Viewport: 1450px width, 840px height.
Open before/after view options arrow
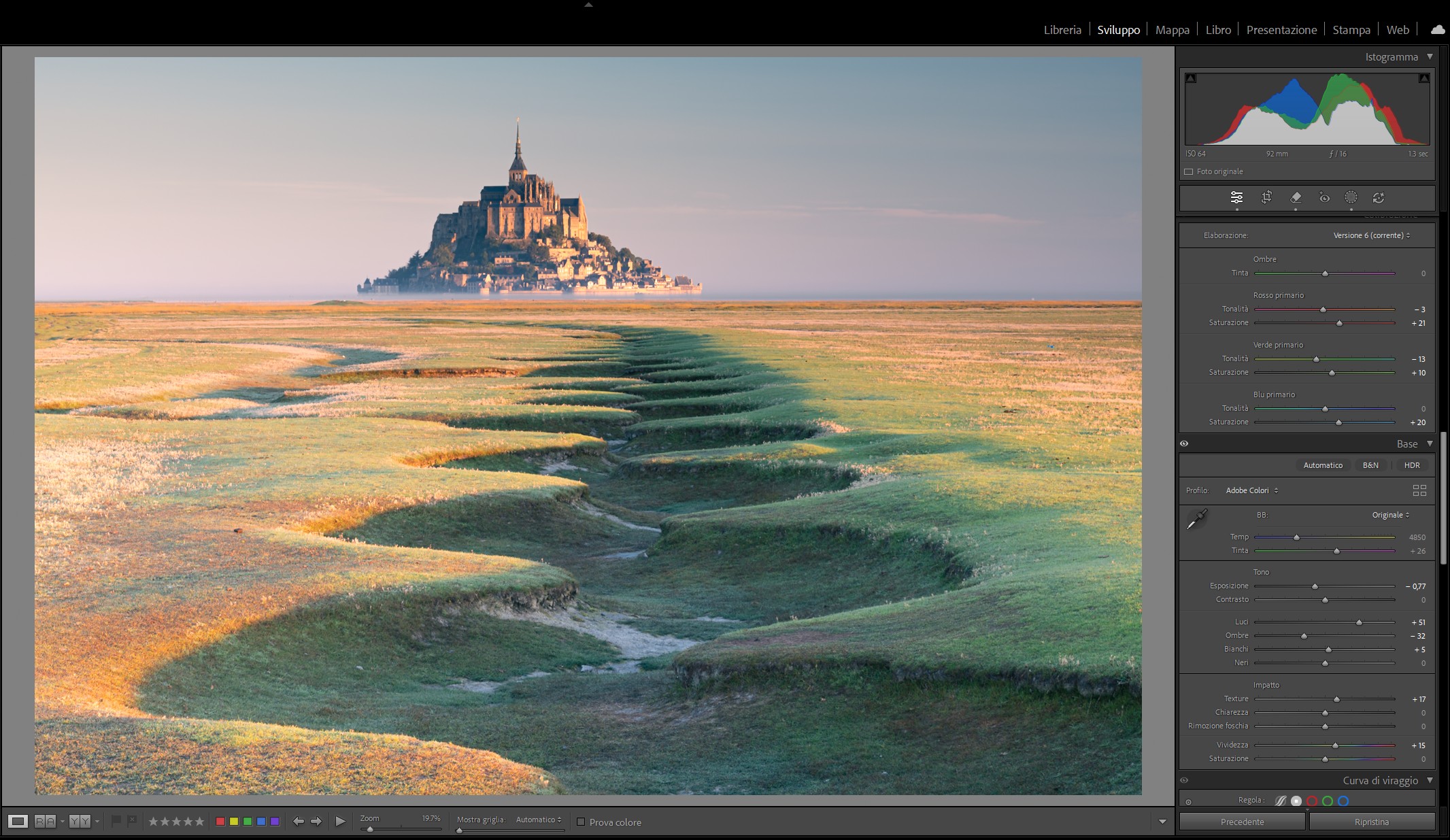(x=63, y=822)
